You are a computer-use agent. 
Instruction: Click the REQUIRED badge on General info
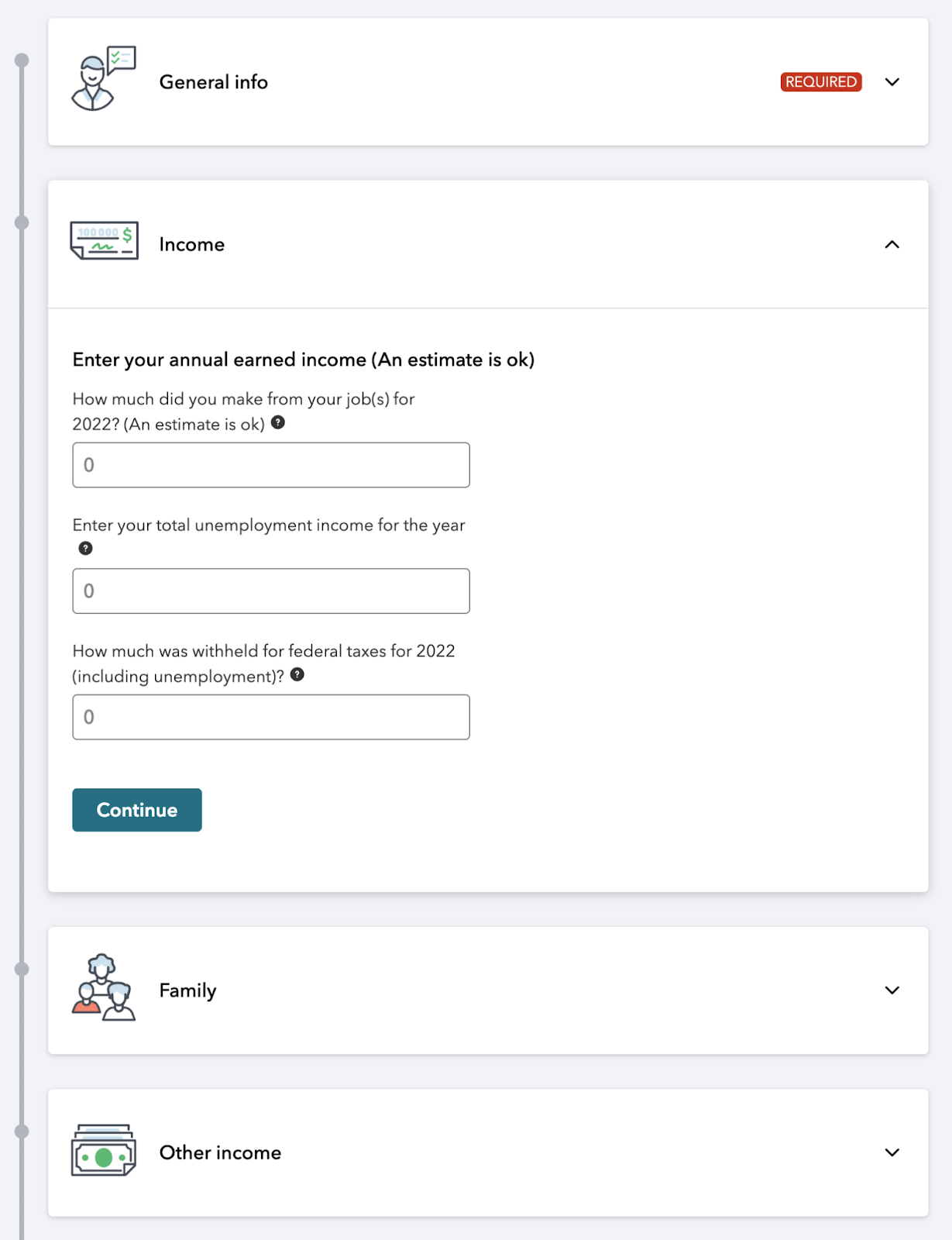(820, 81)
